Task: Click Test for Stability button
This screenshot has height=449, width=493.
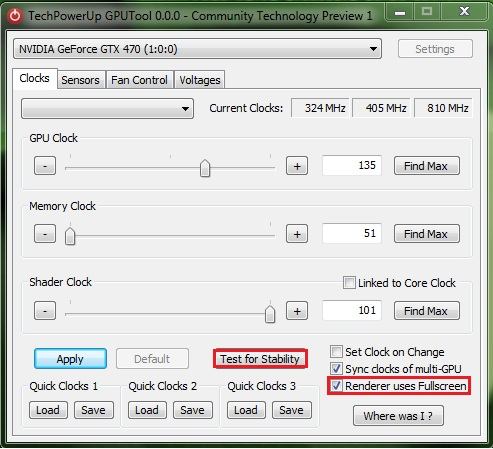Action: coord(260,359)
